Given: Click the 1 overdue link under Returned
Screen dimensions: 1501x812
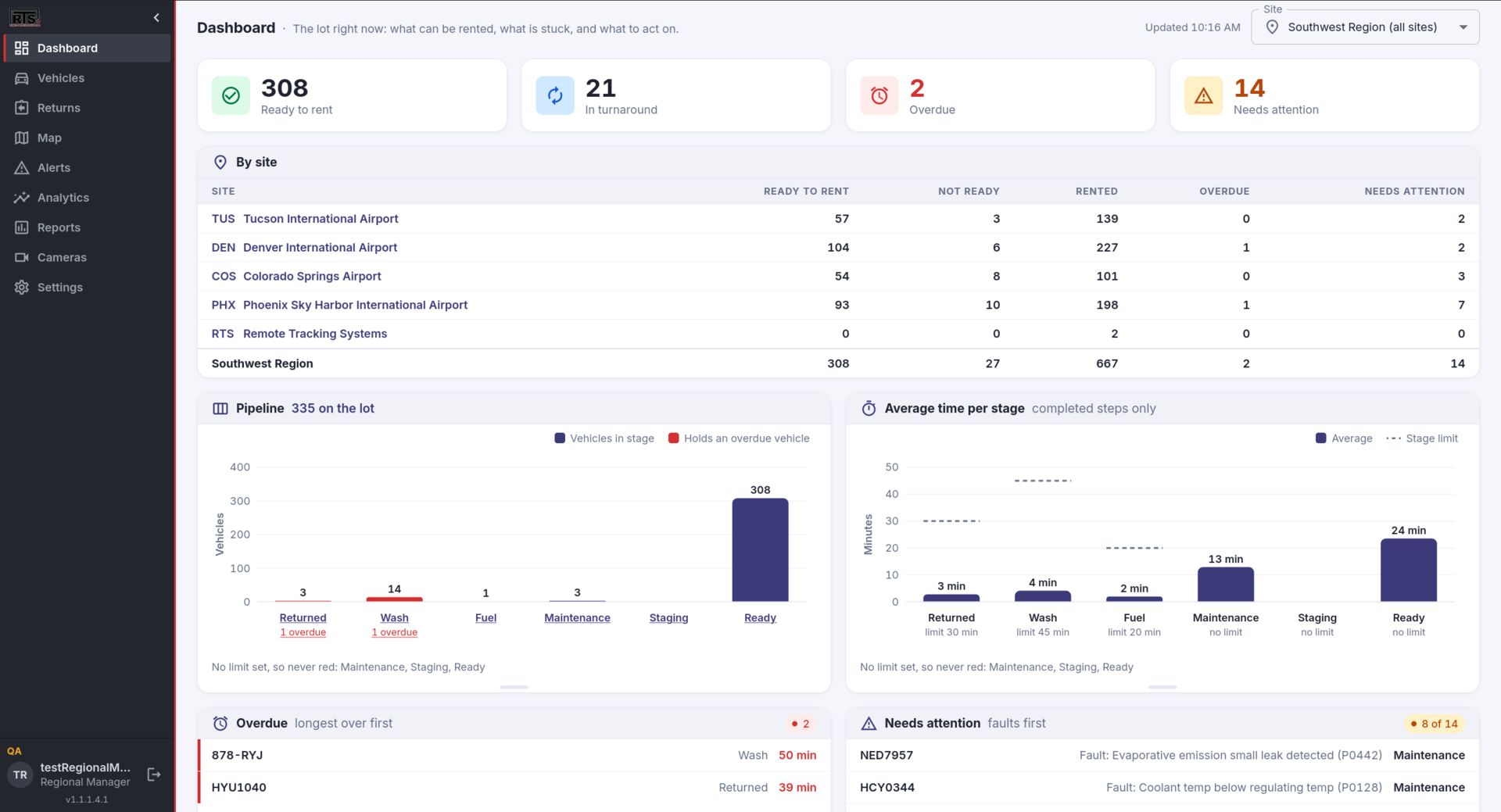Looking at the screenshot, I should tap(303, 632).
